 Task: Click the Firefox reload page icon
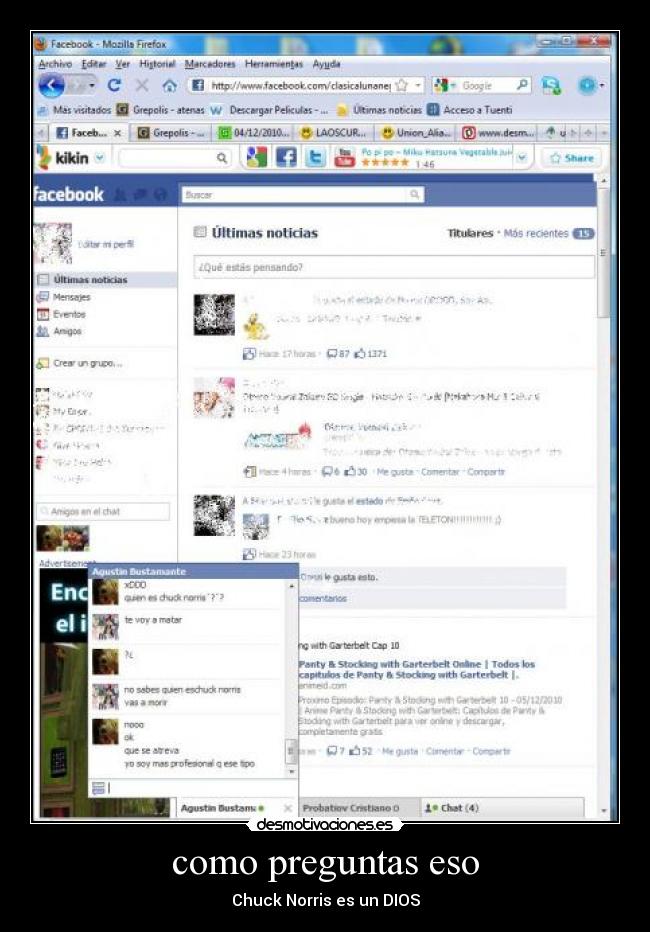[x=114, y=86]
